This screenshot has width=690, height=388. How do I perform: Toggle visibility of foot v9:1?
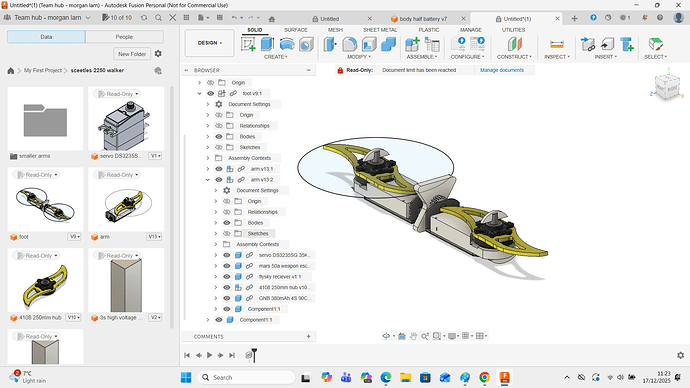[x=210, y=93]
